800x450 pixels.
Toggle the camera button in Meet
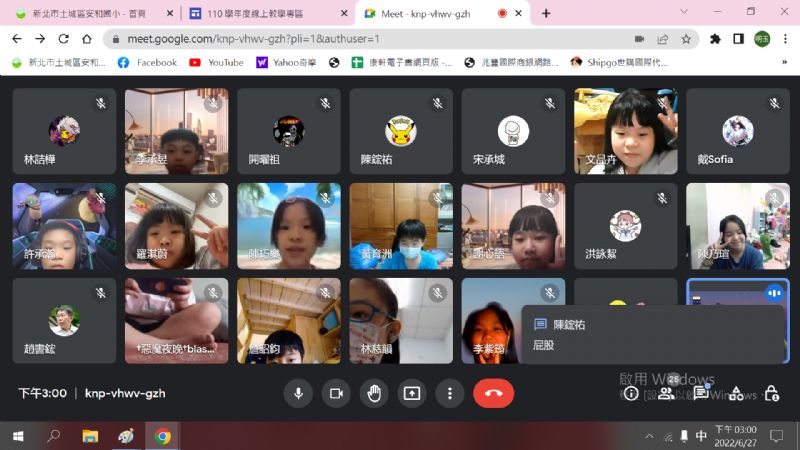coord(336,393)
